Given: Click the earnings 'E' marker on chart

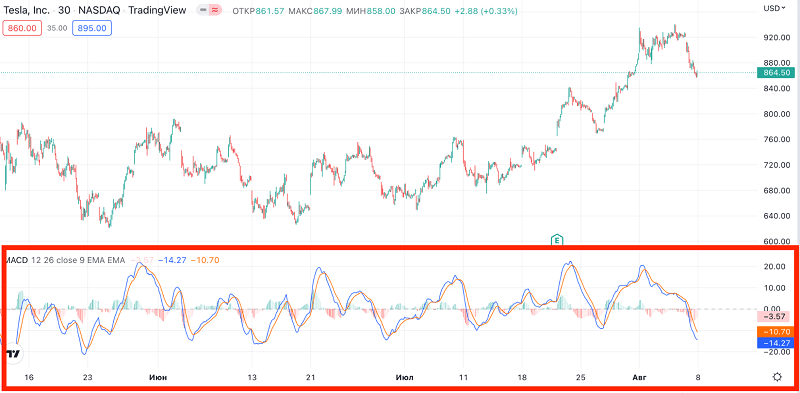Looking at the screenshot, I should tap(556, 239).
